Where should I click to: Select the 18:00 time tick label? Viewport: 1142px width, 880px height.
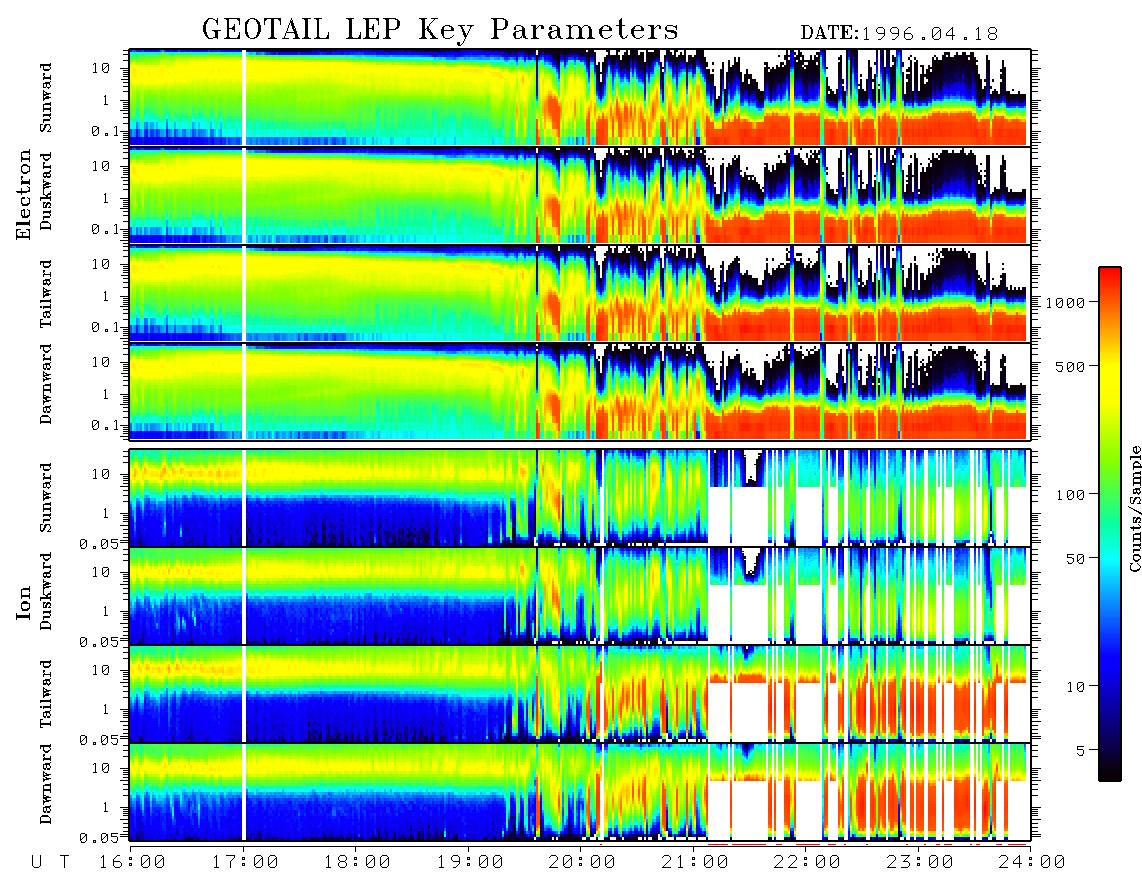pyautogui.click(x=357, y=863)
